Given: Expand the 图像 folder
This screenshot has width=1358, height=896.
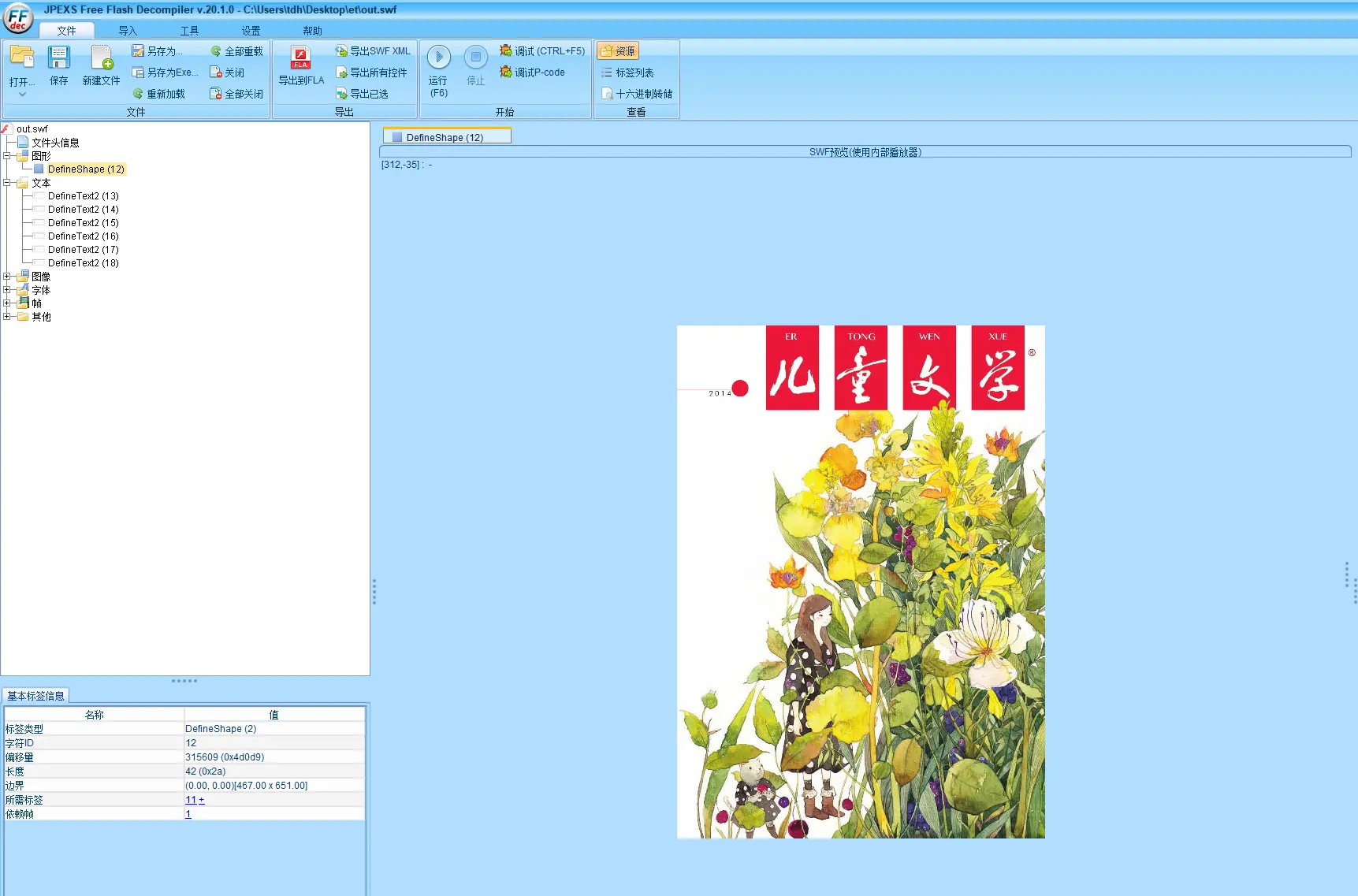Looking at the screenshot, I should tap(7, 277).
